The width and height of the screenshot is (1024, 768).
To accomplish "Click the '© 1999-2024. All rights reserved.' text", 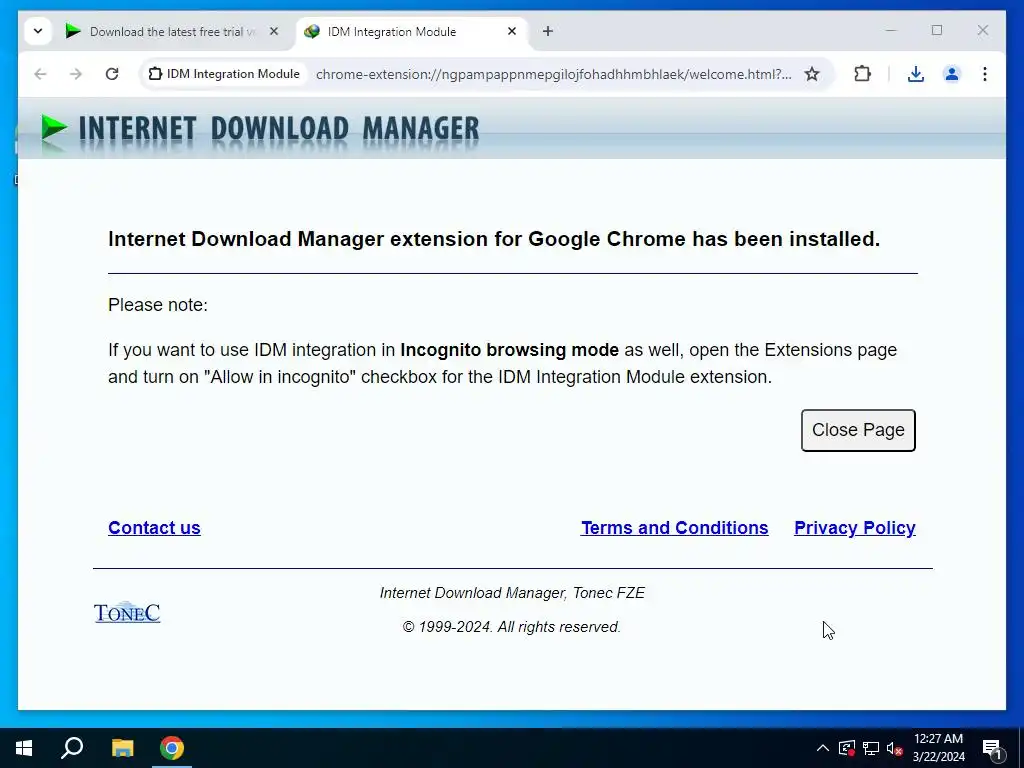I will (511, 627).
